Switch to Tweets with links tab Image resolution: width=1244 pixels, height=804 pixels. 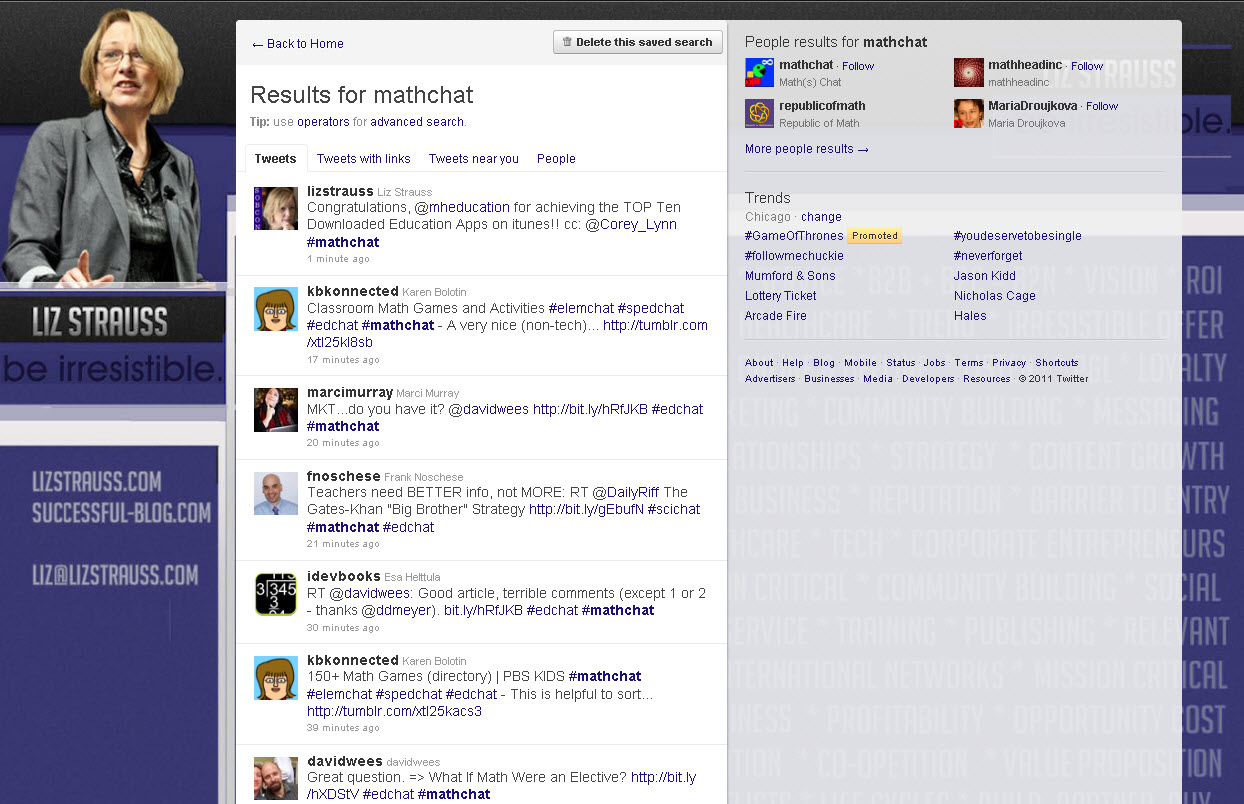363,159
